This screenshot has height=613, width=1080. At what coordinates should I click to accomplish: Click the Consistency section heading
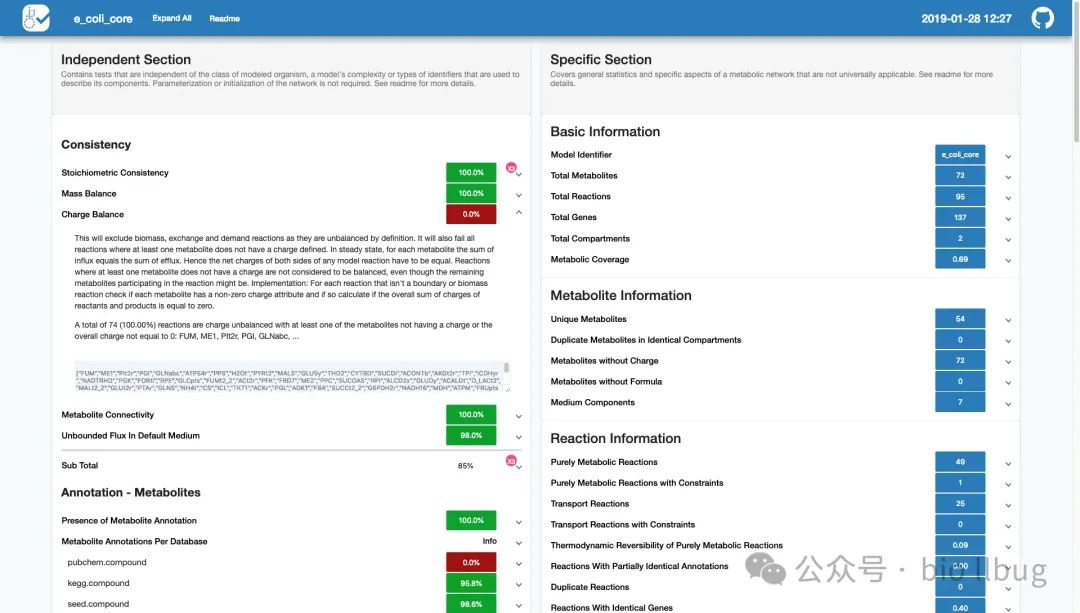96,145
